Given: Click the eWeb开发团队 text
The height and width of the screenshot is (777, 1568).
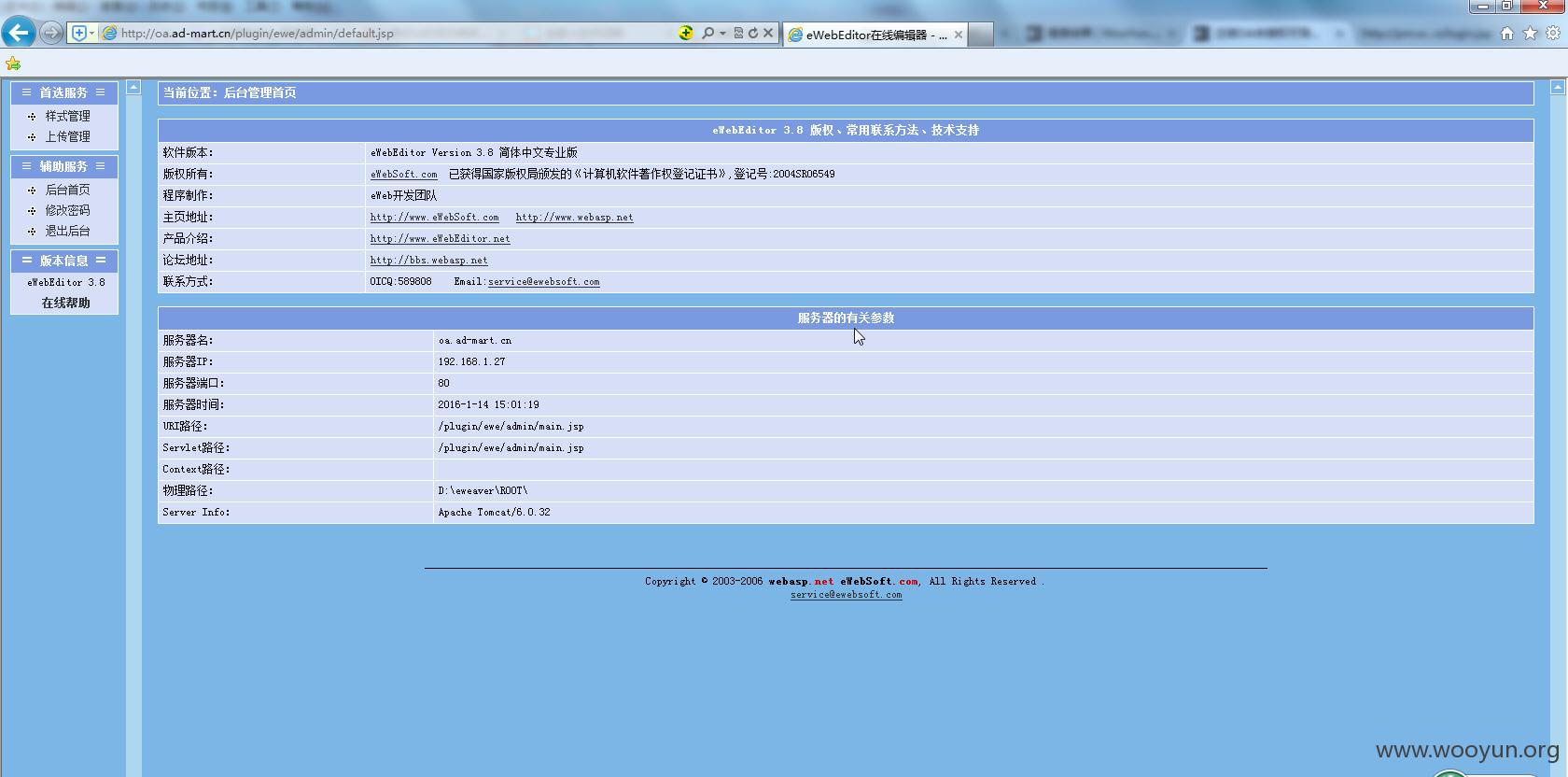Looking at the screenshot, I should pyautogui.click(x=403, y=195).
